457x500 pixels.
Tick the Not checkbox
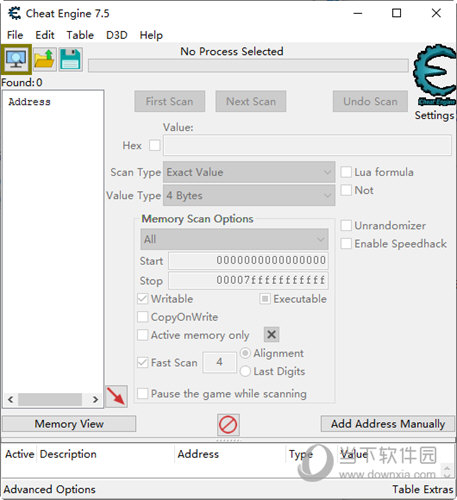pyautogui.click(x=346, y=190)
